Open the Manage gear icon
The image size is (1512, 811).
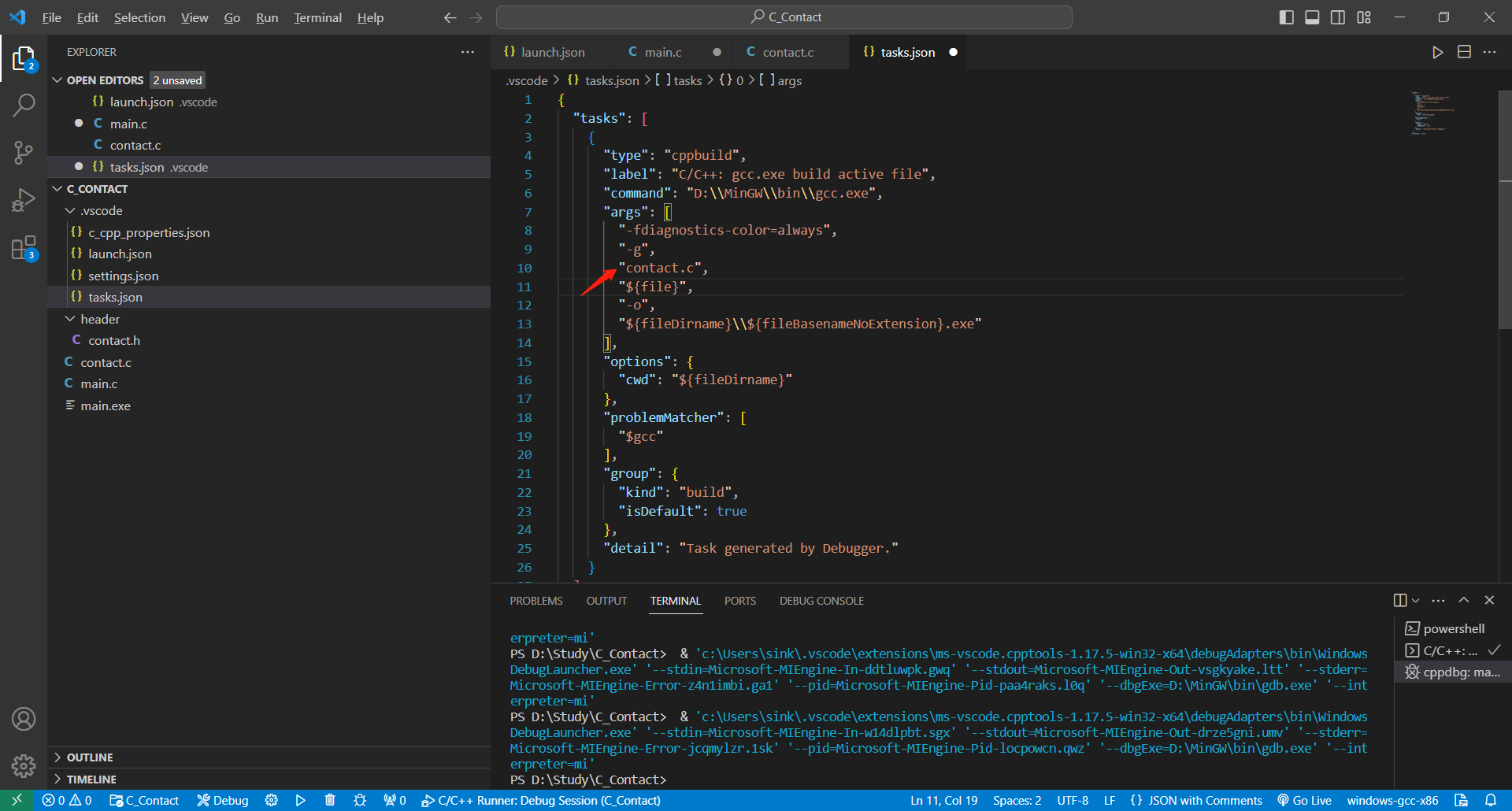coord(24,766)
